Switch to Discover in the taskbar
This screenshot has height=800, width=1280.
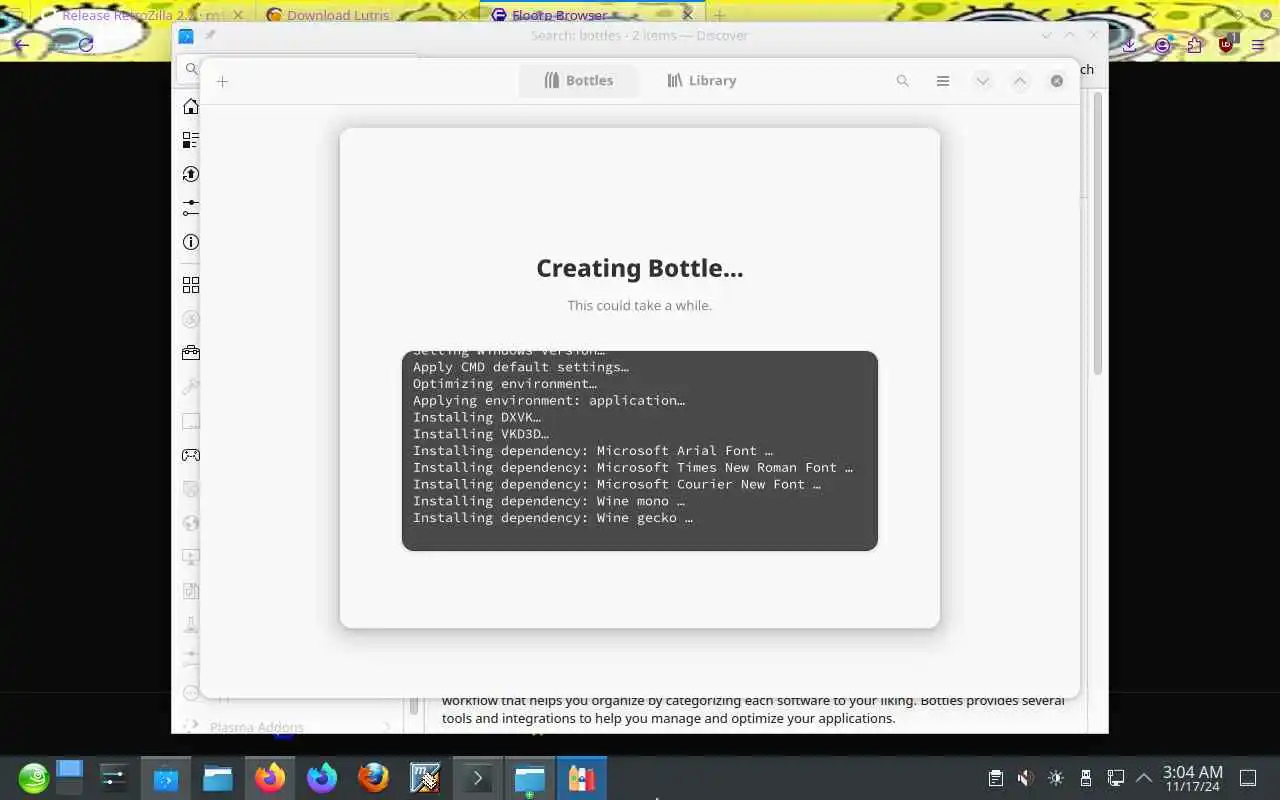(166, 777)
